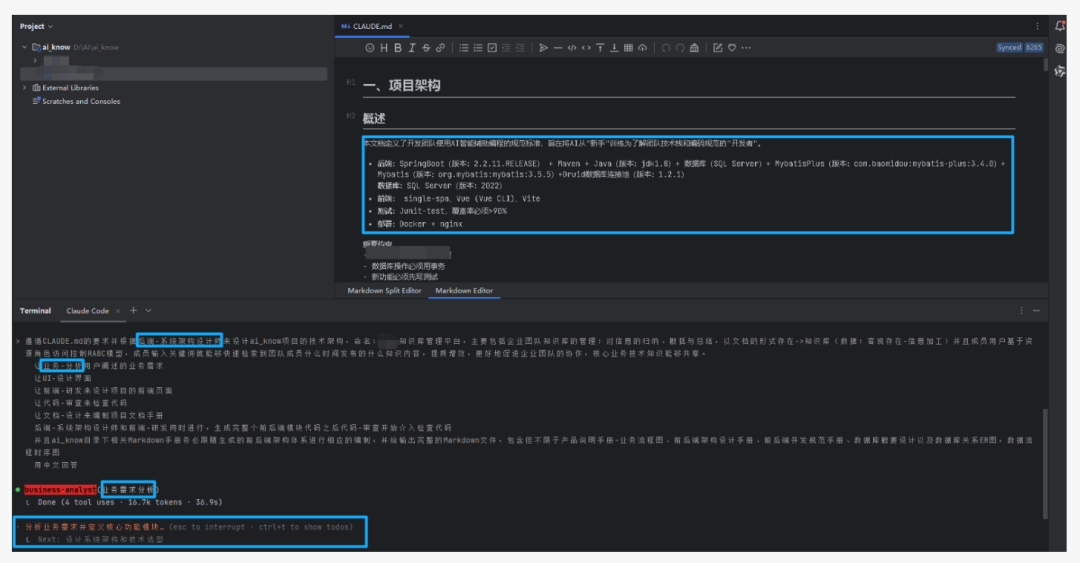Click the Done 4 tool uses status line
The image size is (1080, 563).
(x=129, y=502)
